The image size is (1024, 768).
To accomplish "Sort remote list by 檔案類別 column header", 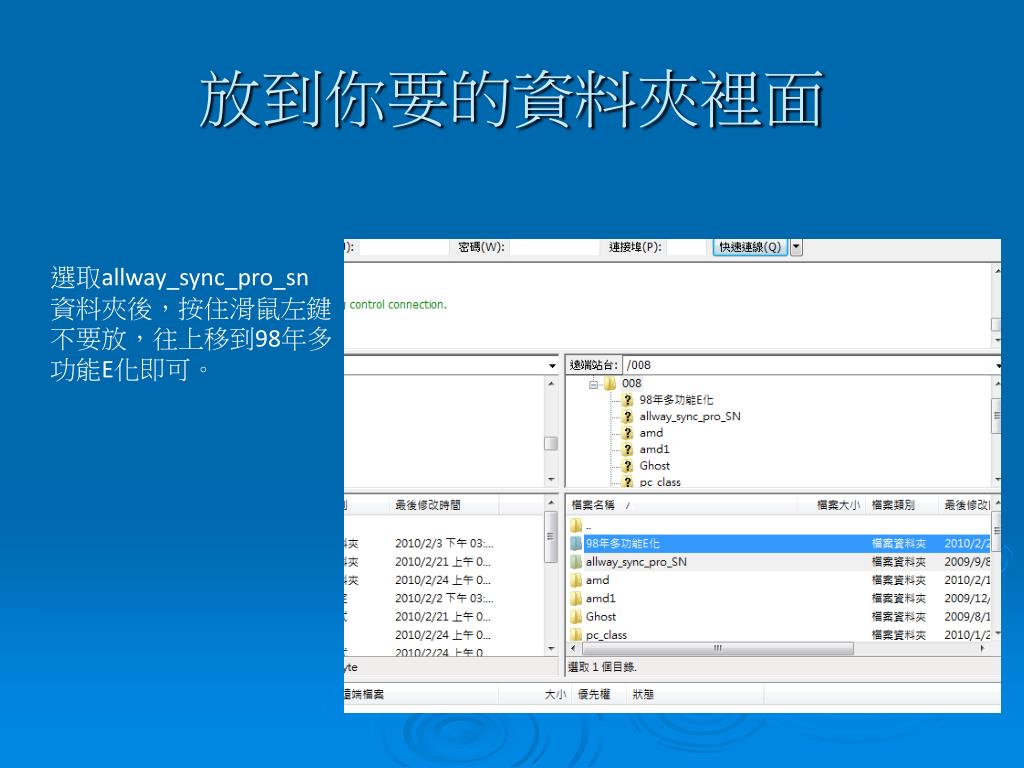I will coord(902,505).
